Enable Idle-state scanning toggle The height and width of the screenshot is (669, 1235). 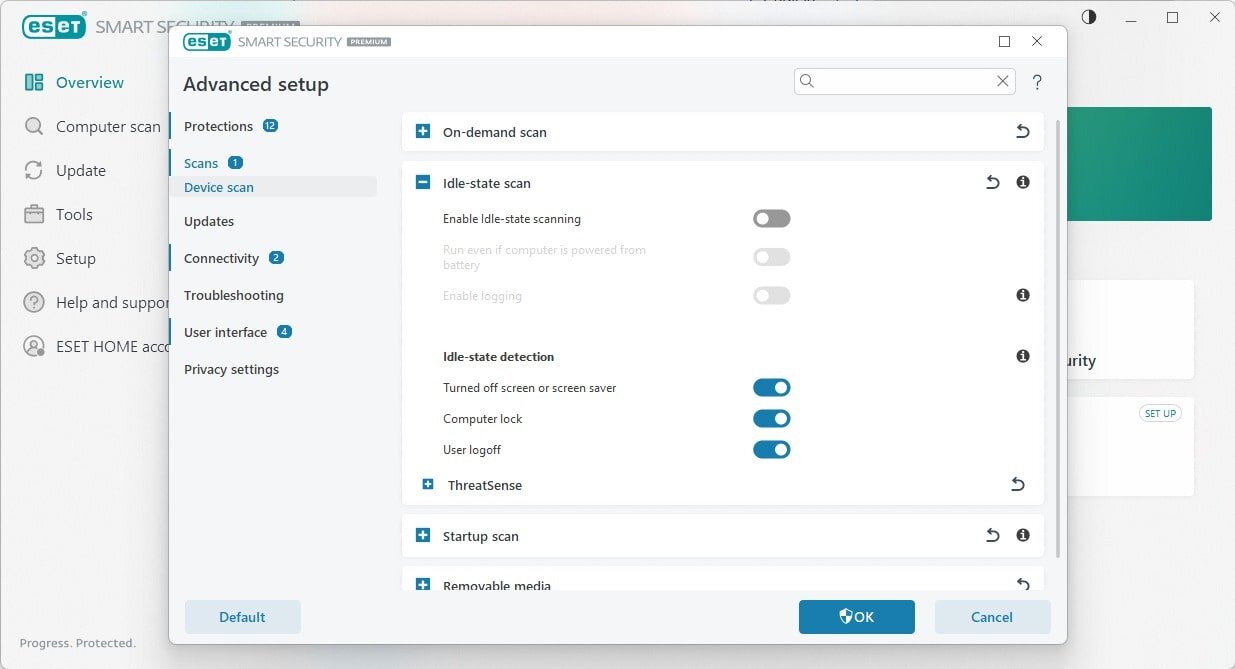[772, 219]
